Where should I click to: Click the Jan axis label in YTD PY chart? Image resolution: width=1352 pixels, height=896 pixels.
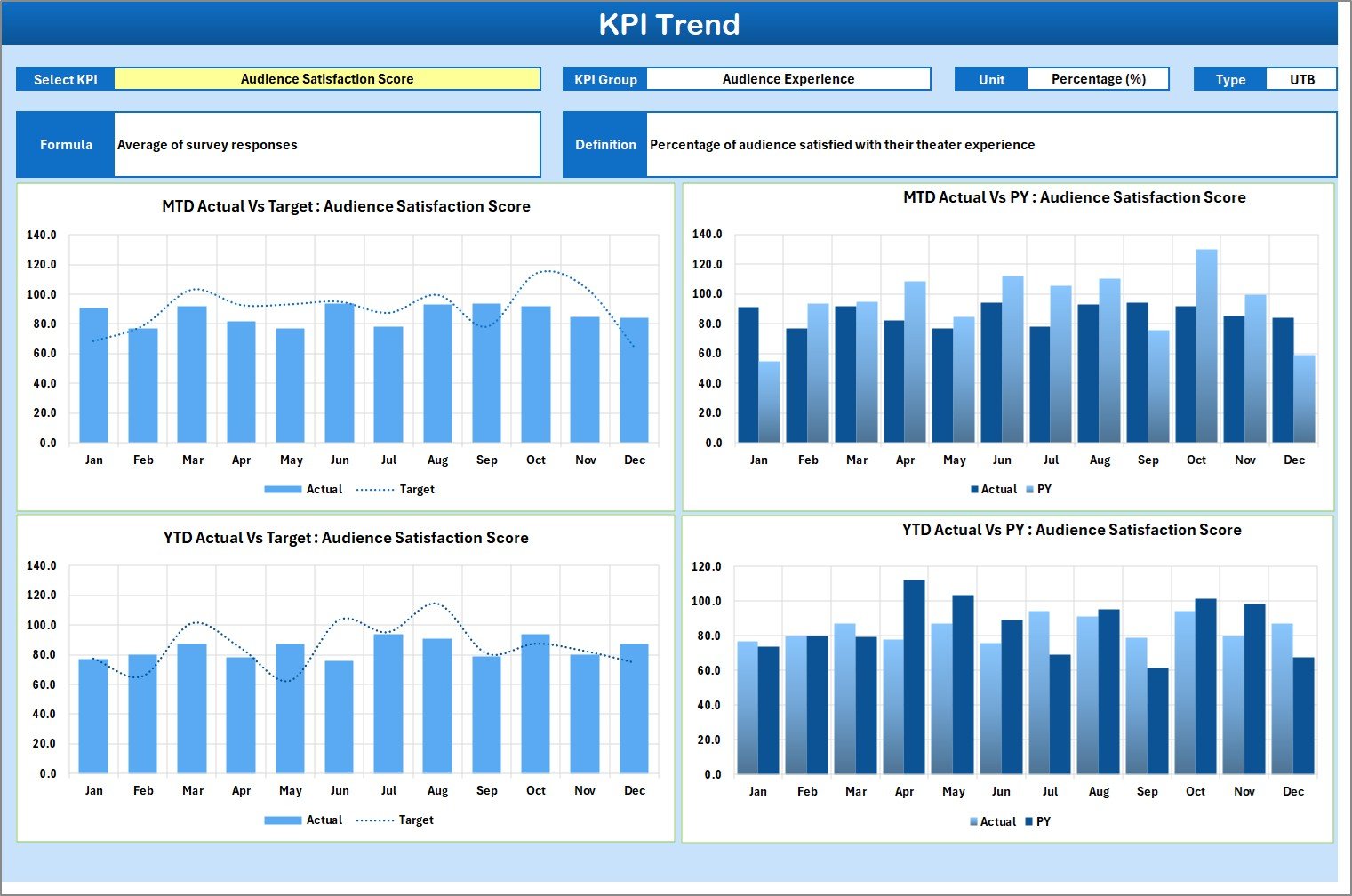pos(758,790)
